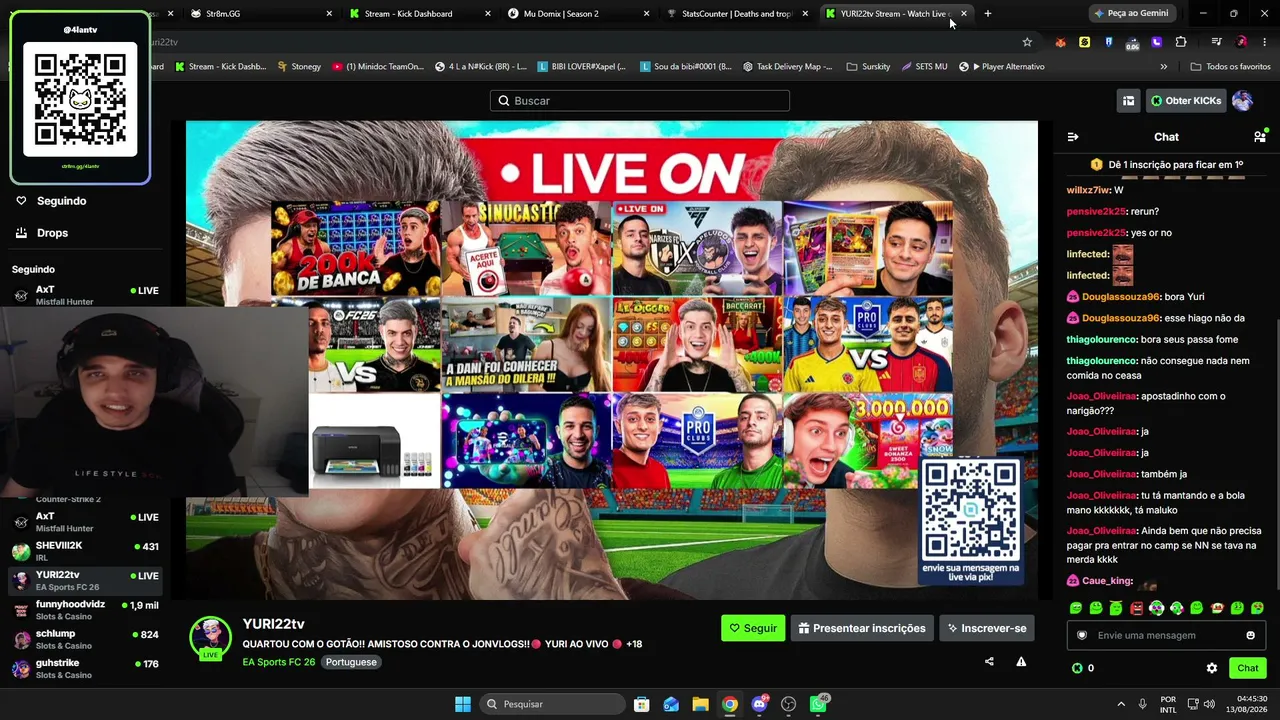Send message with green Chat button

coord(1248,668)
